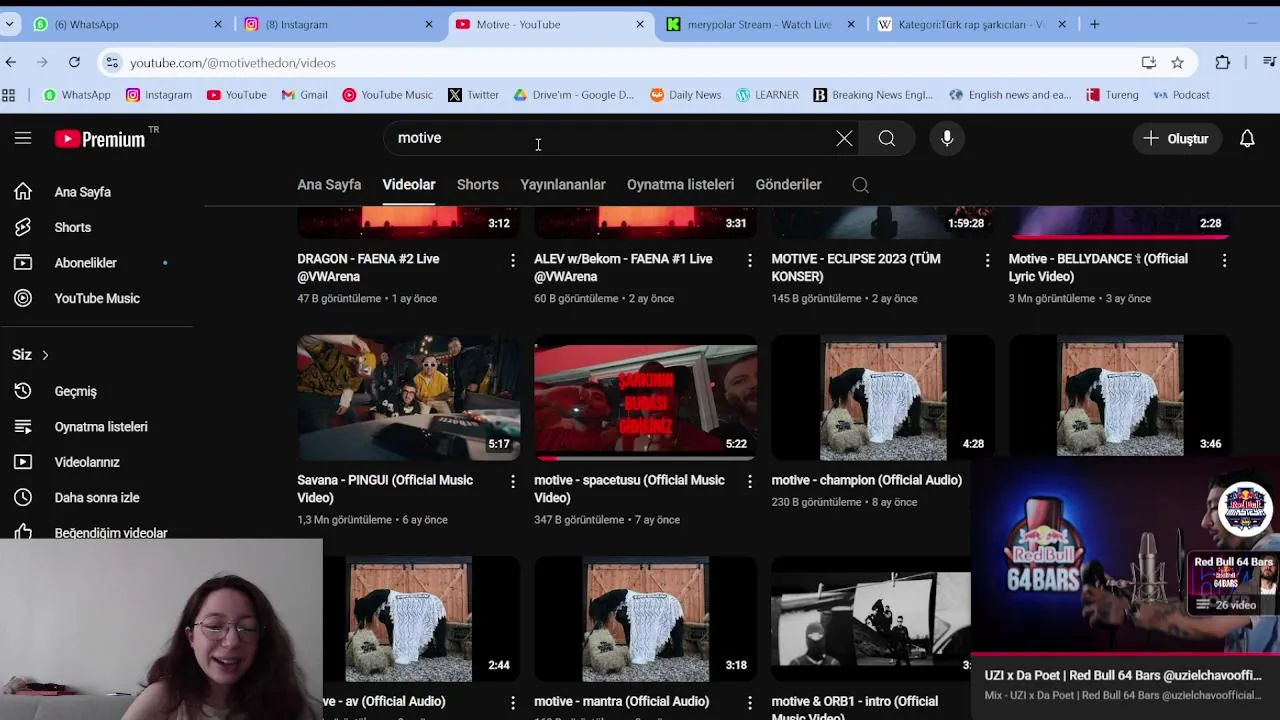Open a new browser tab

coord(1095,24)
